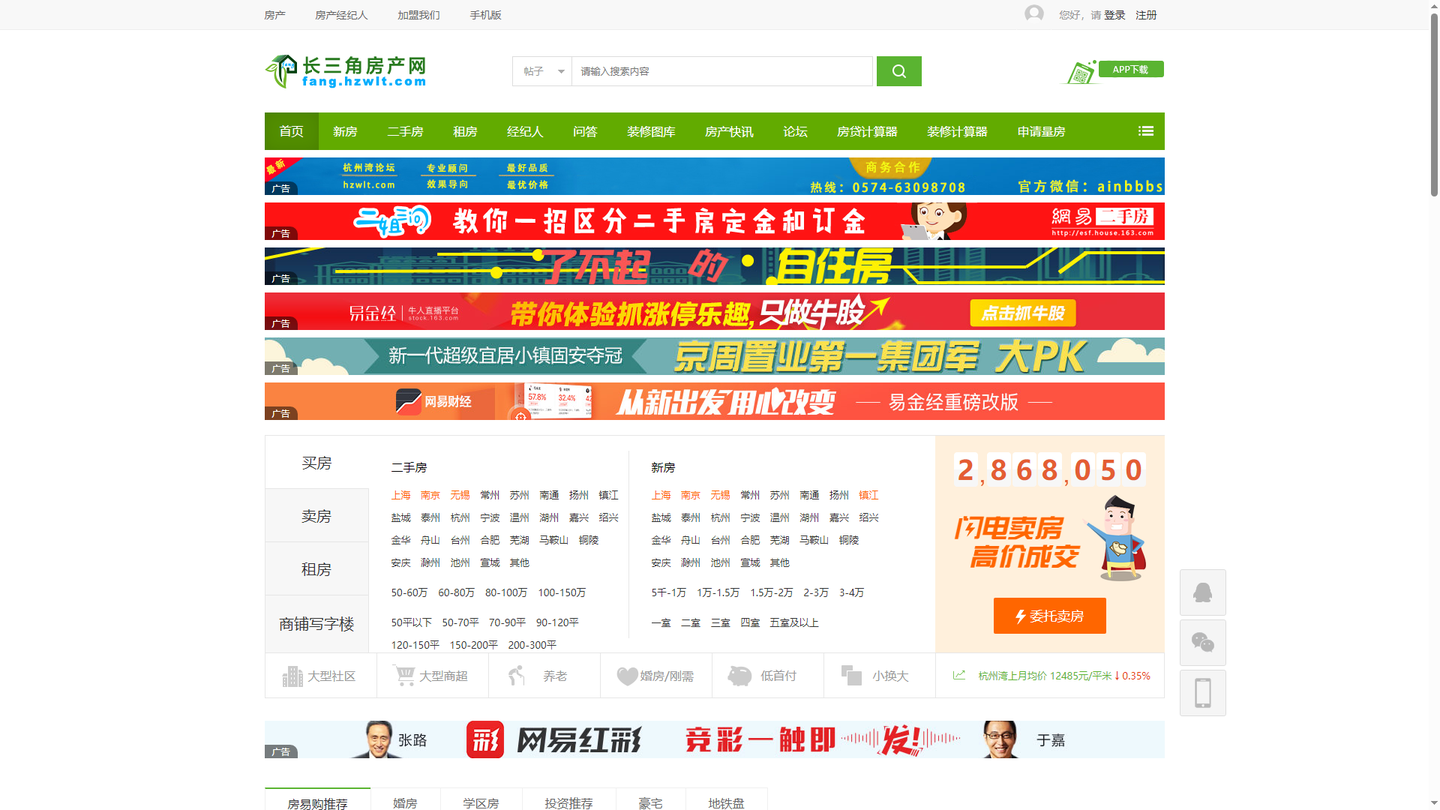
Task: Open the 了不起的自住房 banner ad
Action: pyautogui.click(x=714, y=266)
